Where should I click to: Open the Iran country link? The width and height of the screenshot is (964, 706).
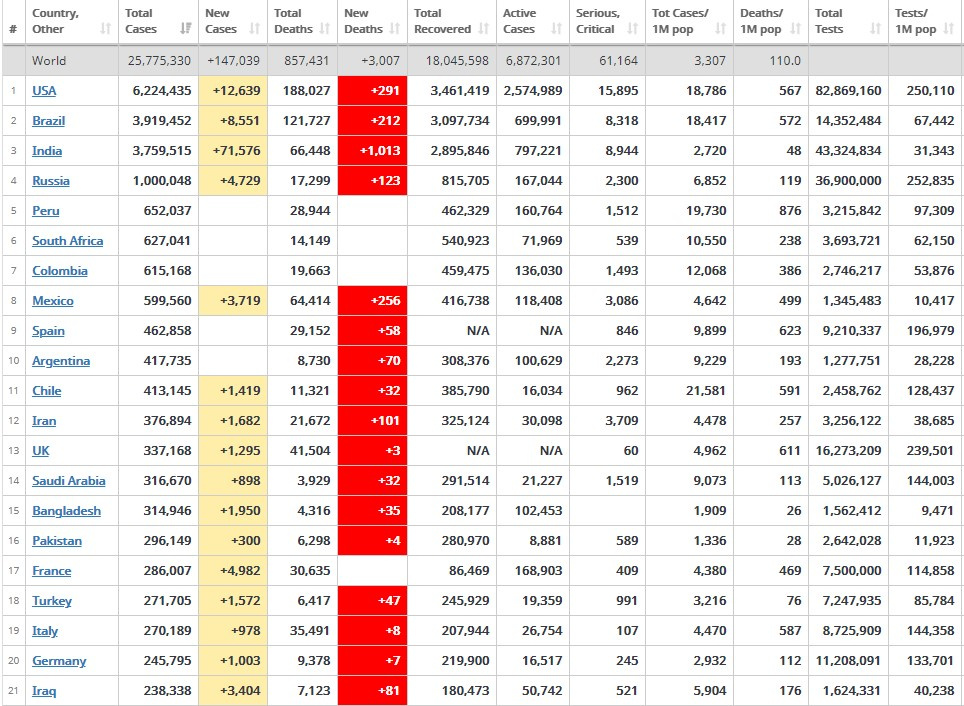point(44,421)
